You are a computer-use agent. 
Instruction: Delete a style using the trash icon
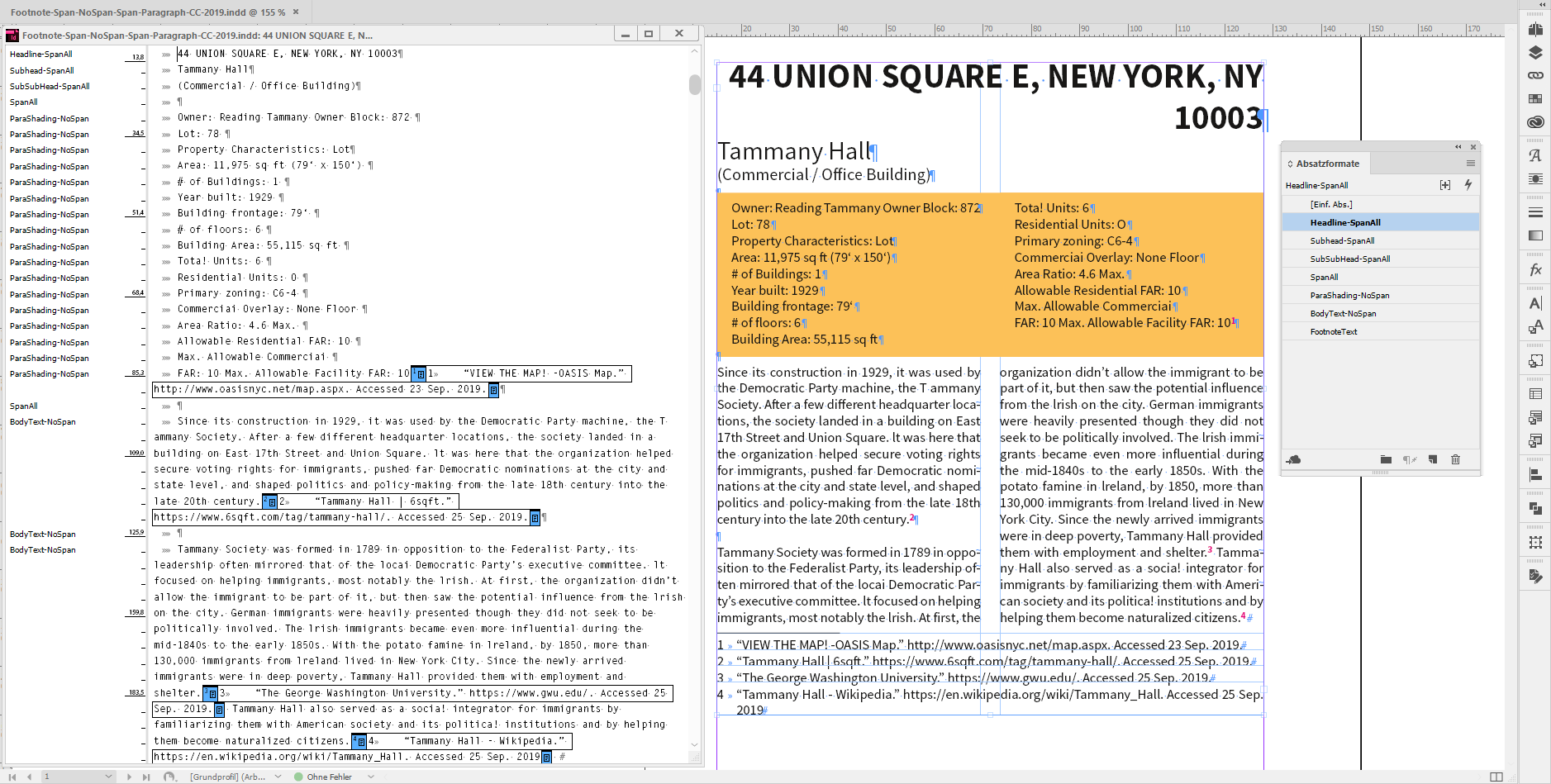point(1455,460)
